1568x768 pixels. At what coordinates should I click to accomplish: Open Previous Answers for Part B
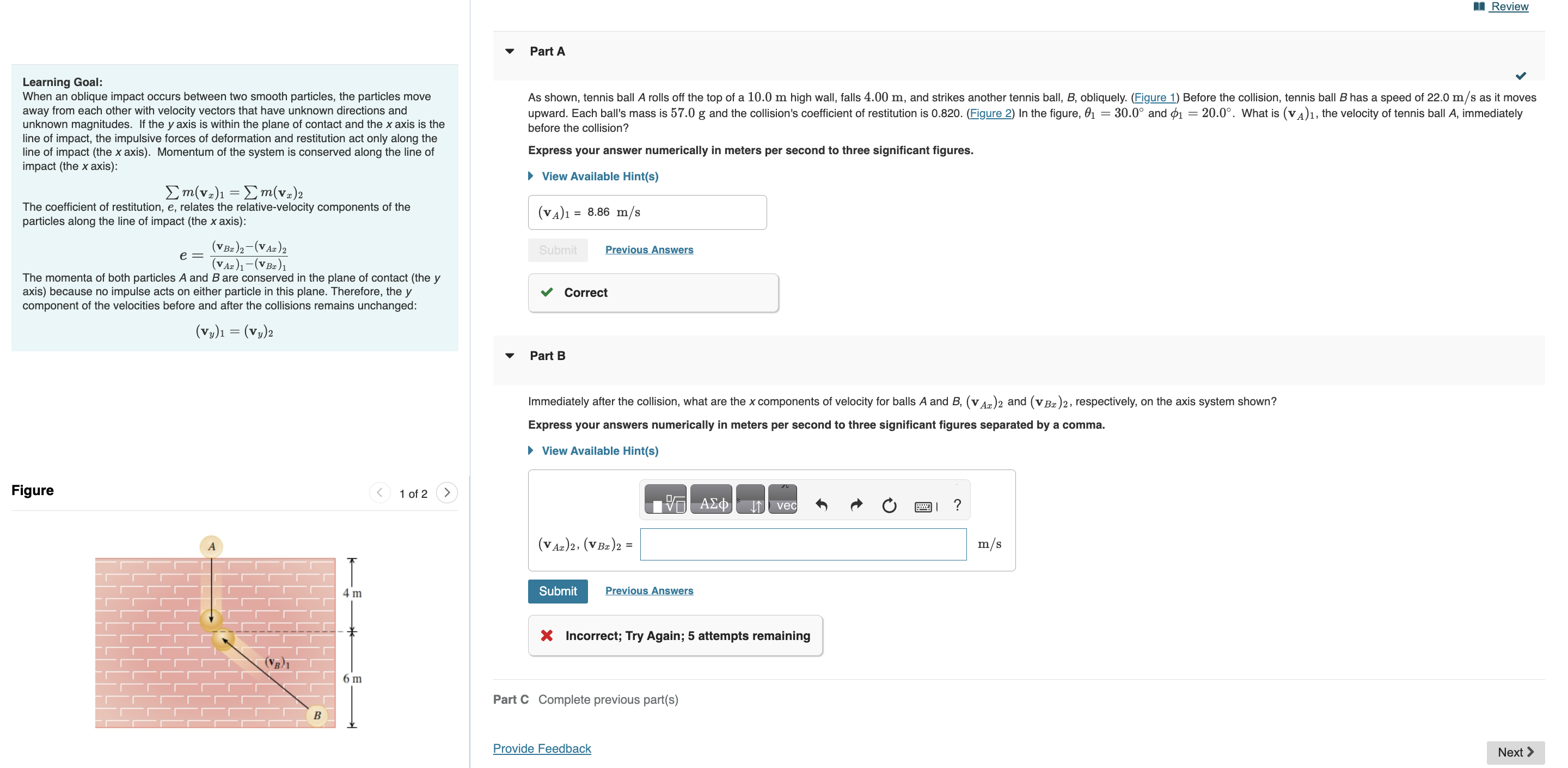[x=649, y=590]
